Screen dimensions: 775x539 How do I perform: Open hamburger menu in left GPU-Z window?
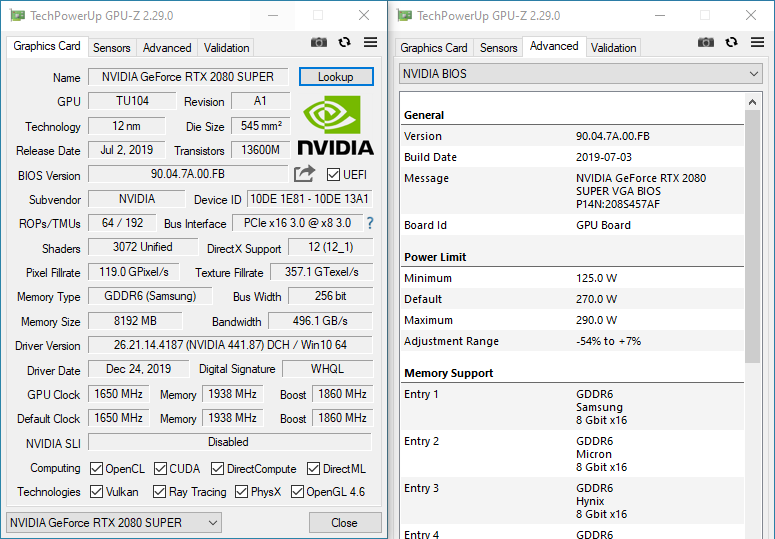point(370,42)
